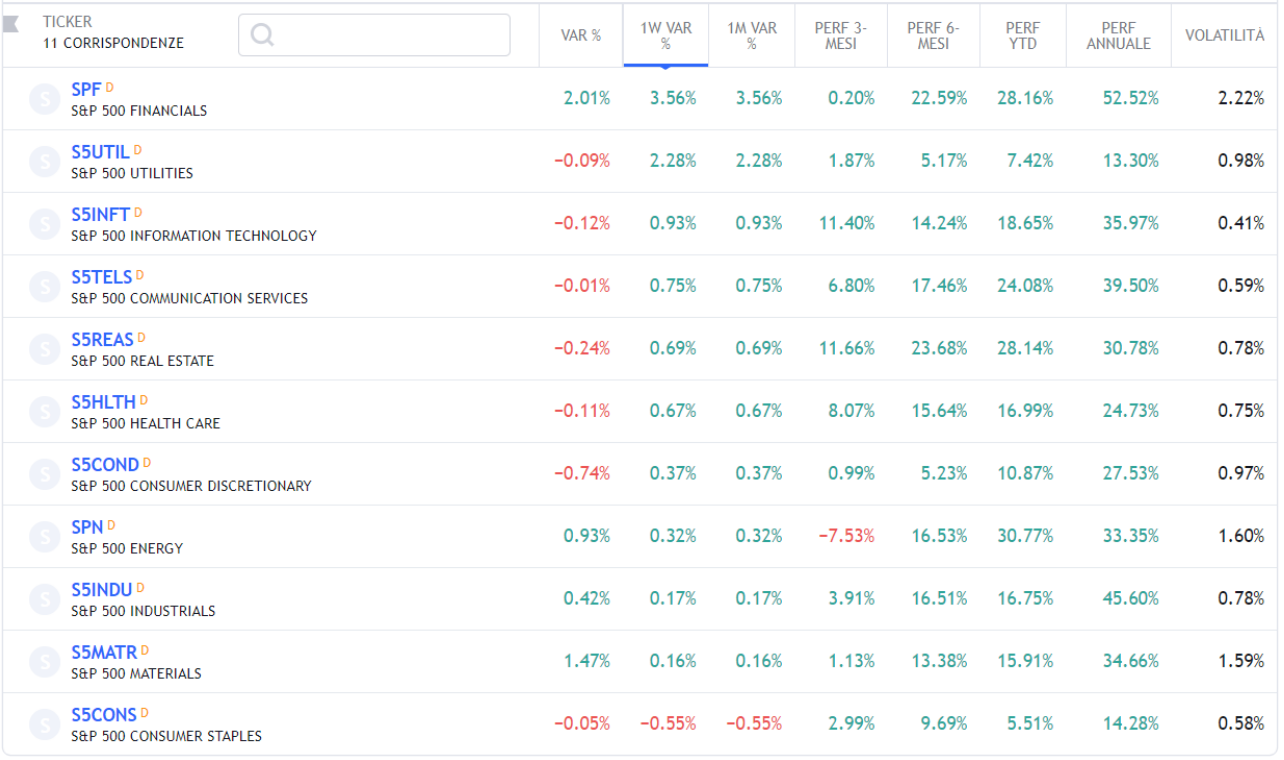Sort by the Volatilità column header

click(1224, 35)
